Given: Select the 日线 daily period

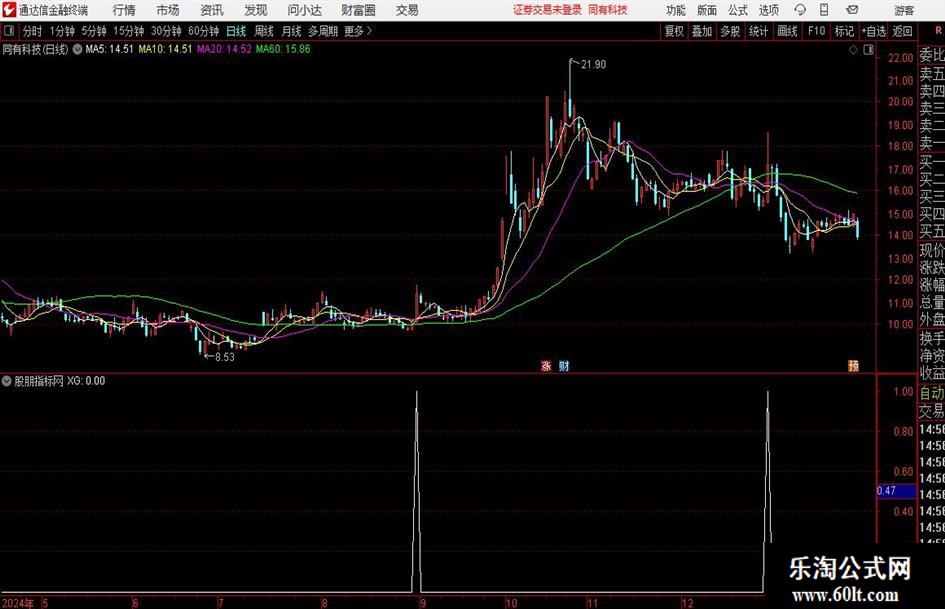Looking at the screenshot, I should [236, 31].
